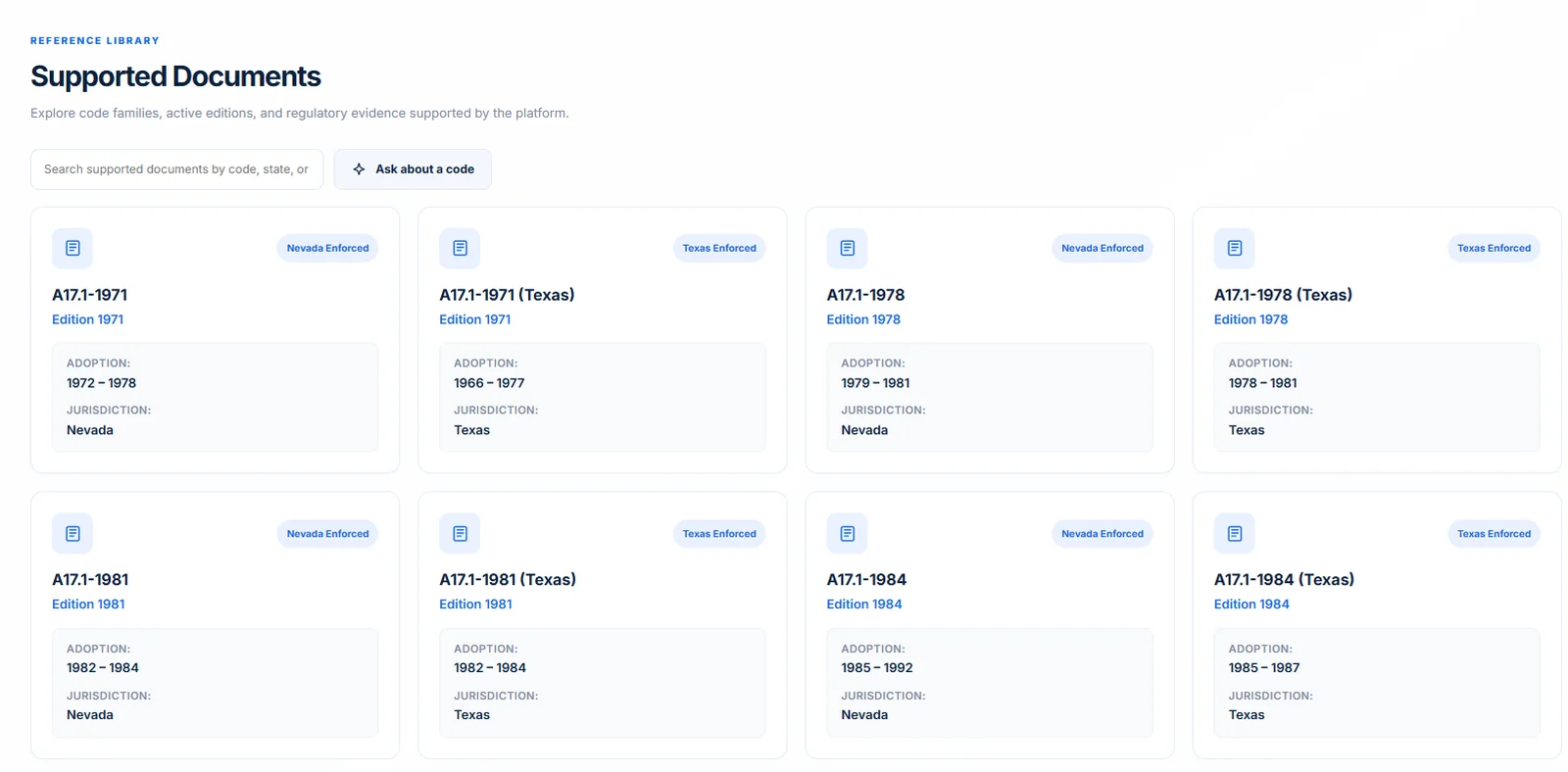Click the document icon on A17.1-1978 Nevada card
Screen dimensions: 1568x772
point(848,248)
